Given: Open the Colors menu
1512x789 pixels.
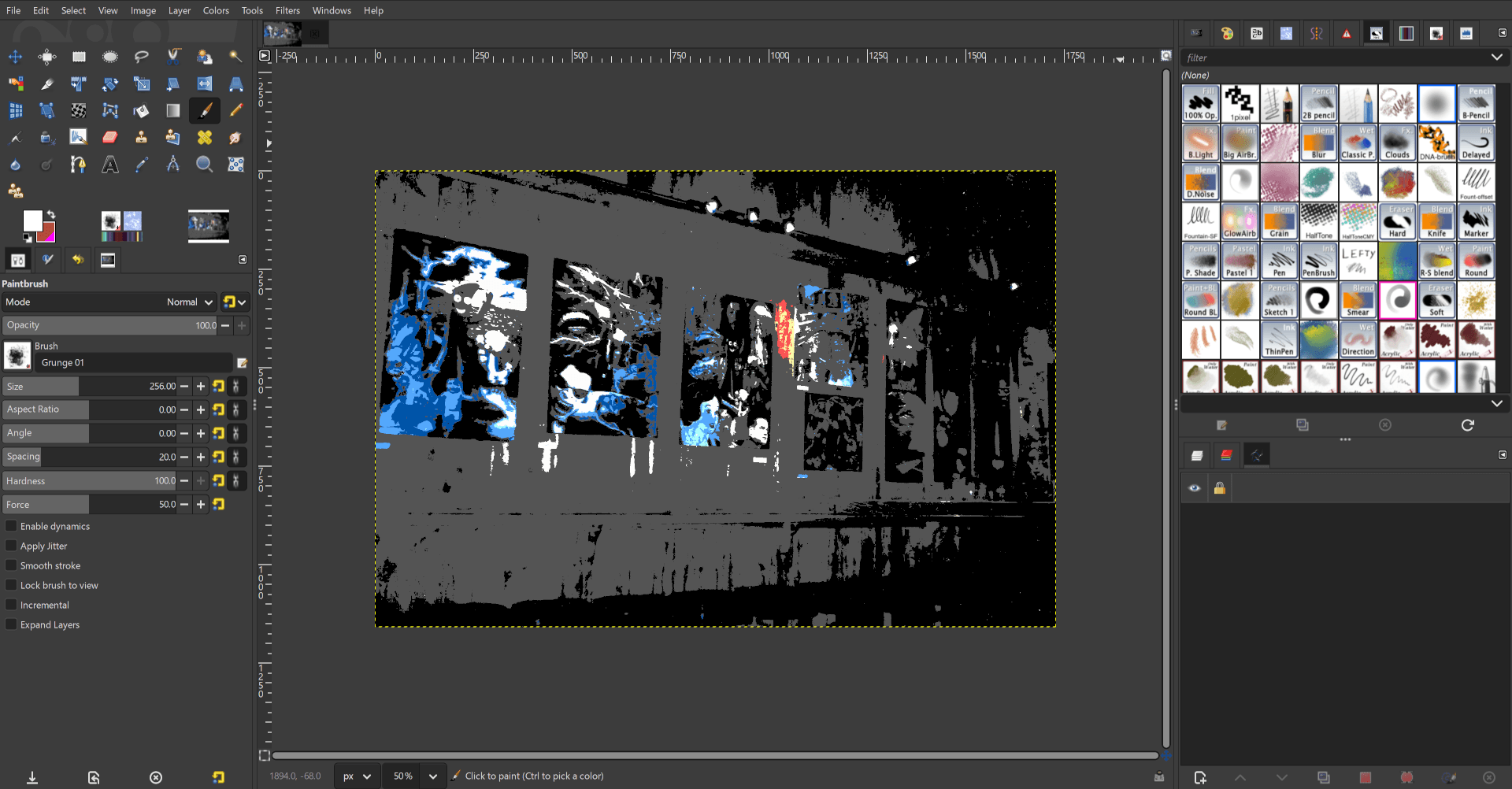Looking at the screenshot, I should click(216, 10).
